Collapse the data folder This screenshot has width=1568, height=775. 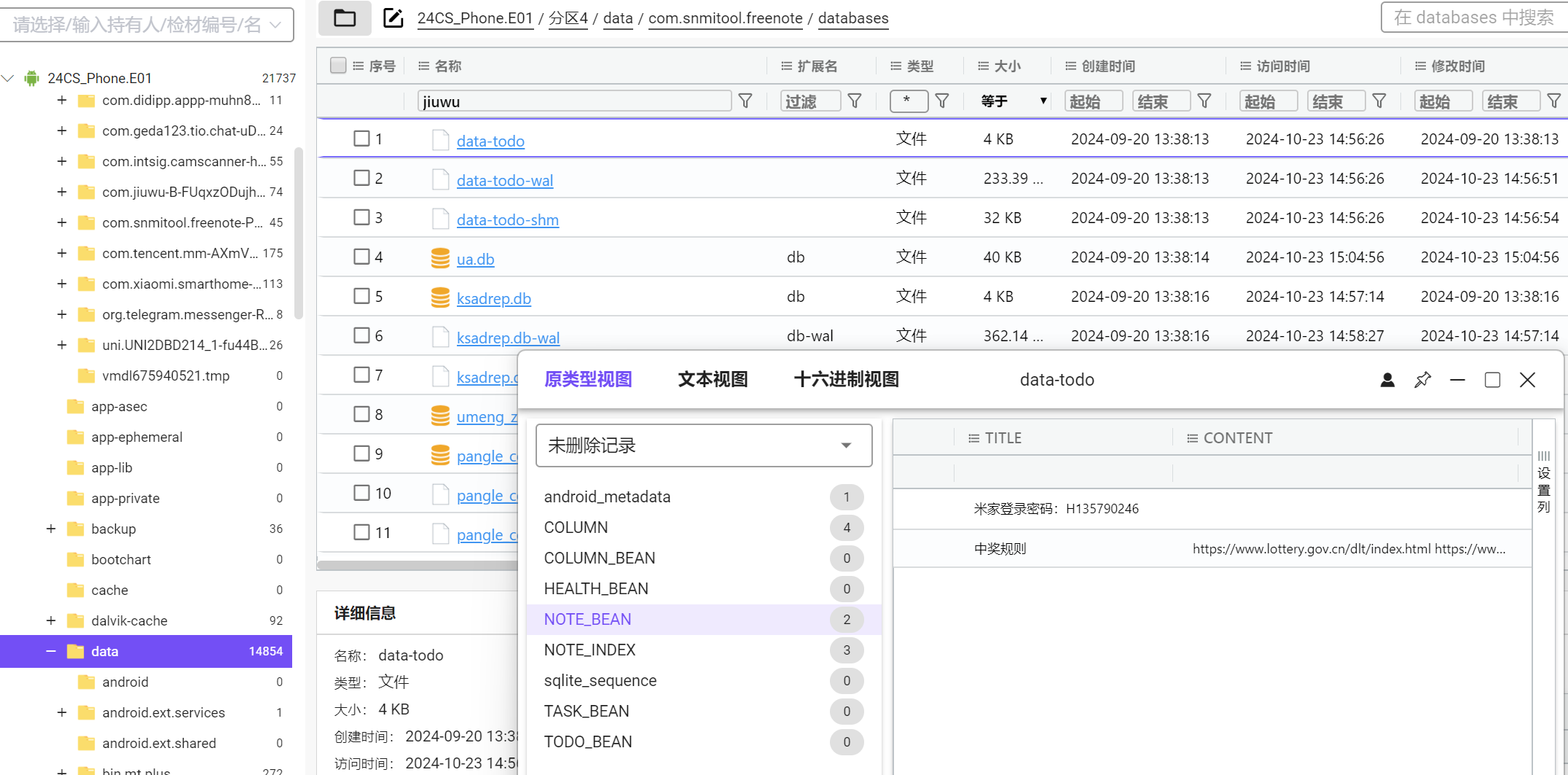point(51,651)
